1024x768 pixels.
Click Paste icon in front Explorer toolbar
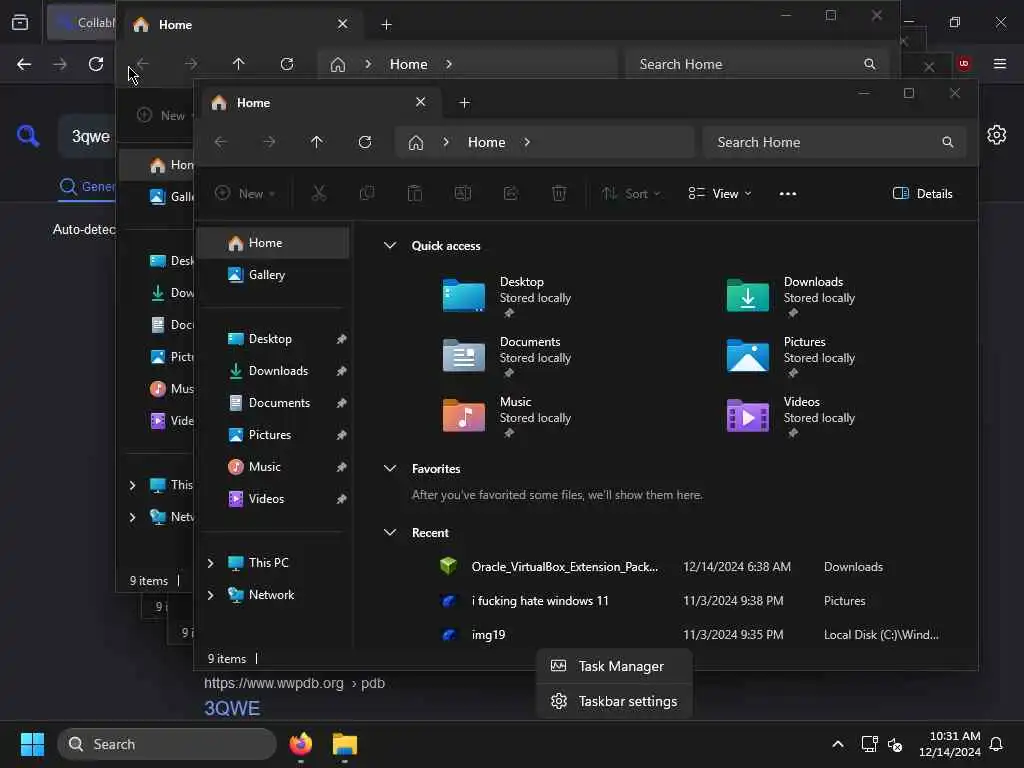[x=415, y=193]
